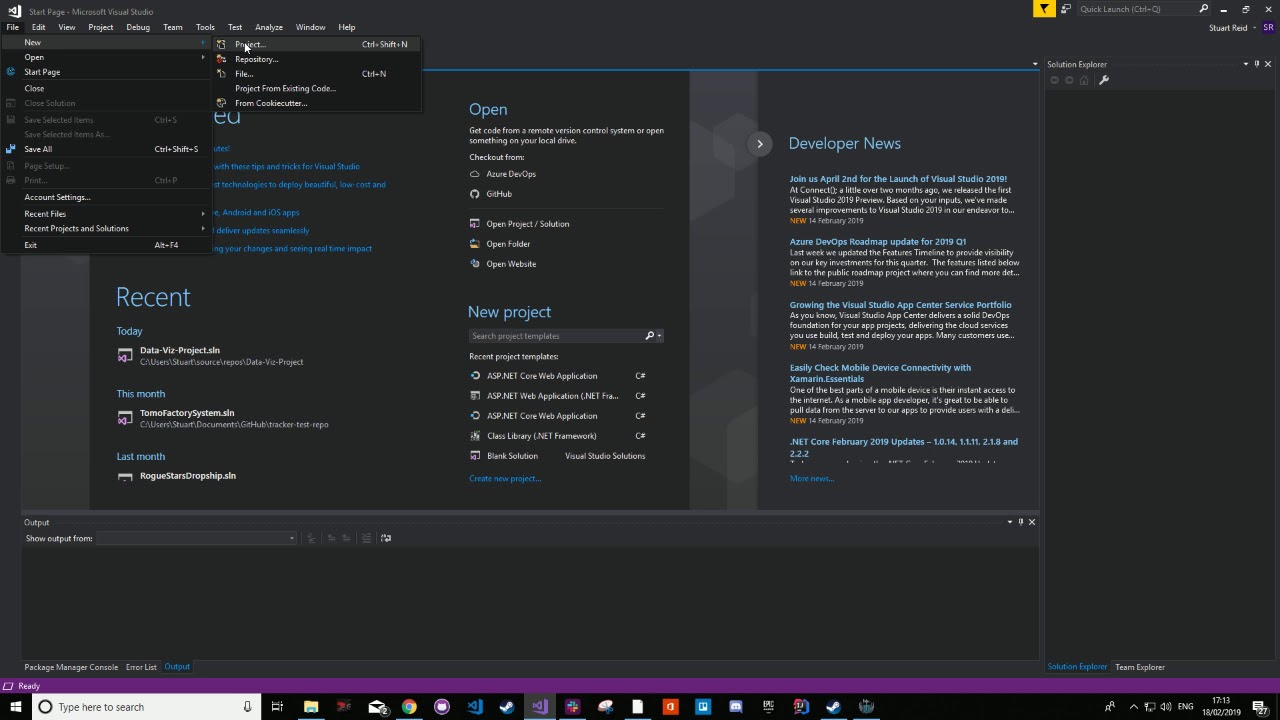This screenshot has width=1280, height=720.
Task: Click 'Create new project...' link
Action: tap(505, 478)
